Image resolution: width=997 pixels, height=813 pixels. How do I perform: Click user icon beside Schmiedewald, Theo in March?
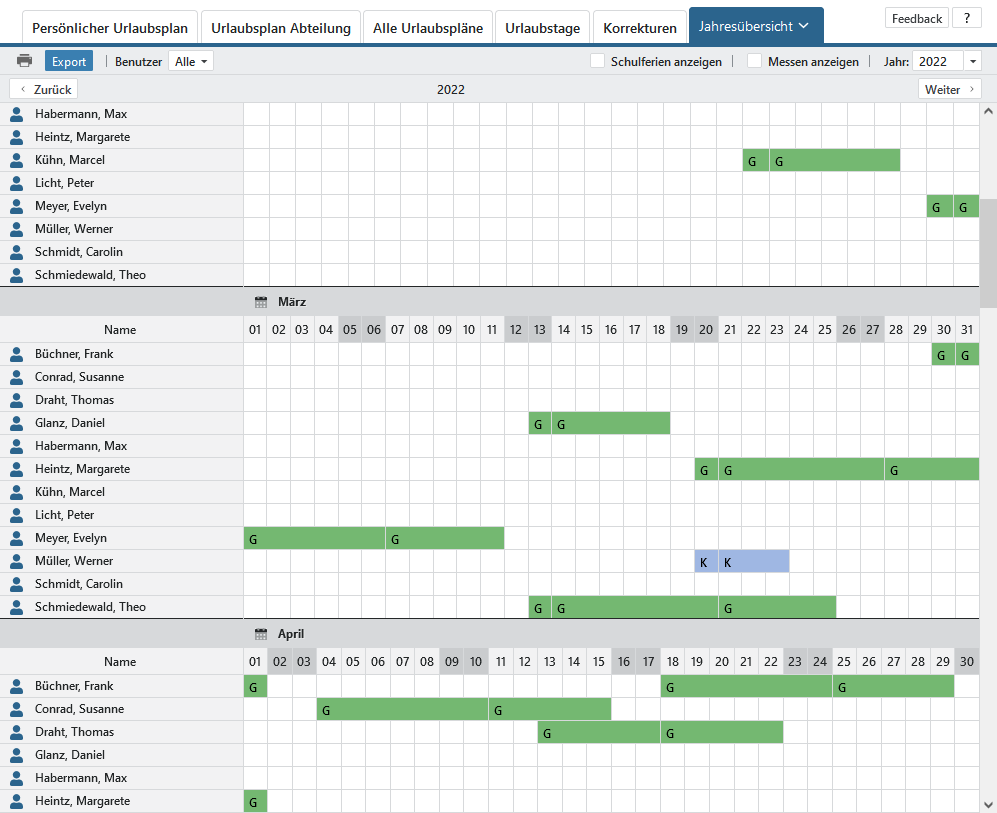pos(16,607)
